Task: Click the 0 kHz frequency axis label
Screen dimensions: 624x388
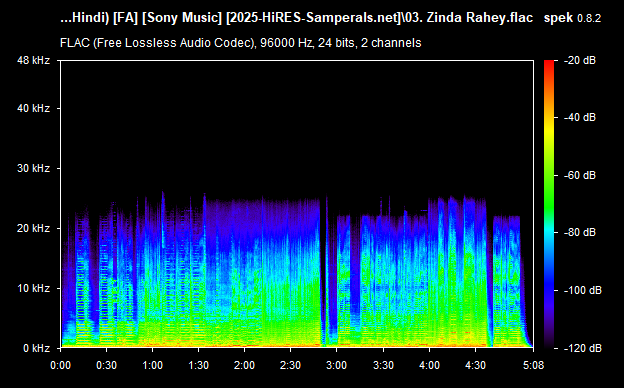Action: point(37,348)
